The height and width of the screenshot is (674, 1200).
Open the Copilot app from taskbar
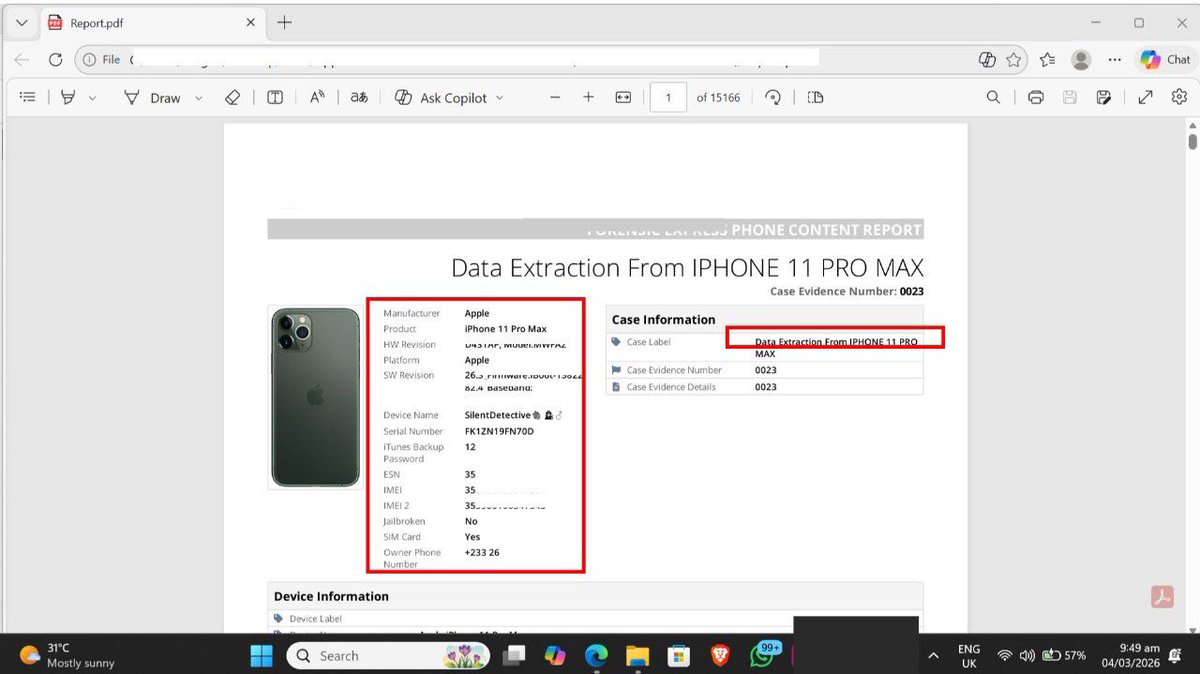coord(555,655)
